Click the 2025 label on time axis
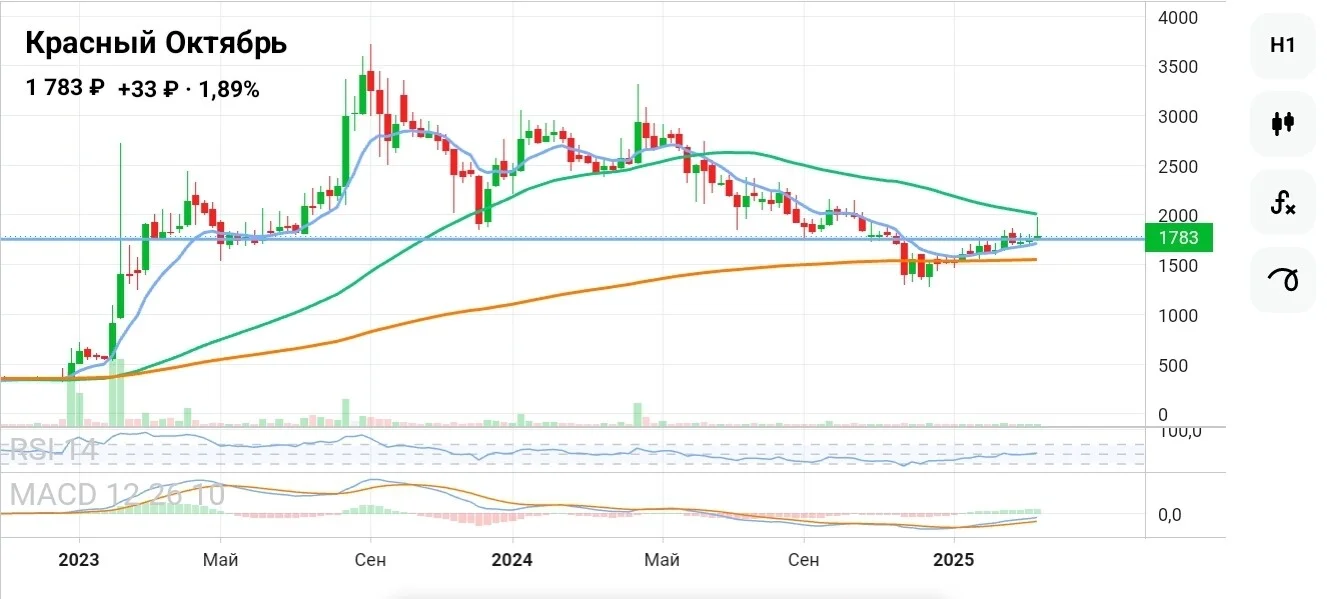The height and width of the screenshot is (599, 1327). [953, 560]
